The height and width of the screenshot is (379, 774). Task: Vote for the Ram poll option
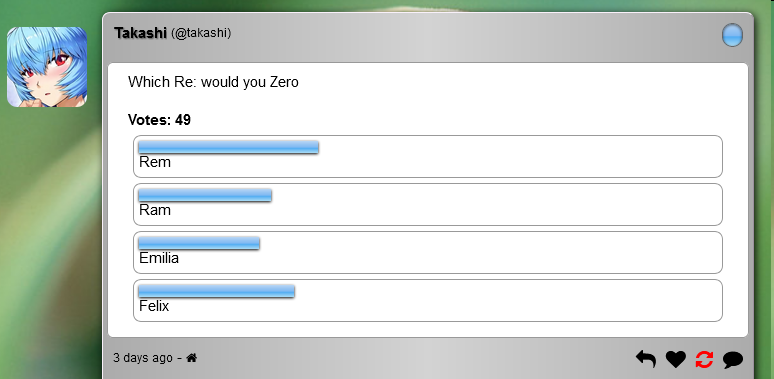427,204
